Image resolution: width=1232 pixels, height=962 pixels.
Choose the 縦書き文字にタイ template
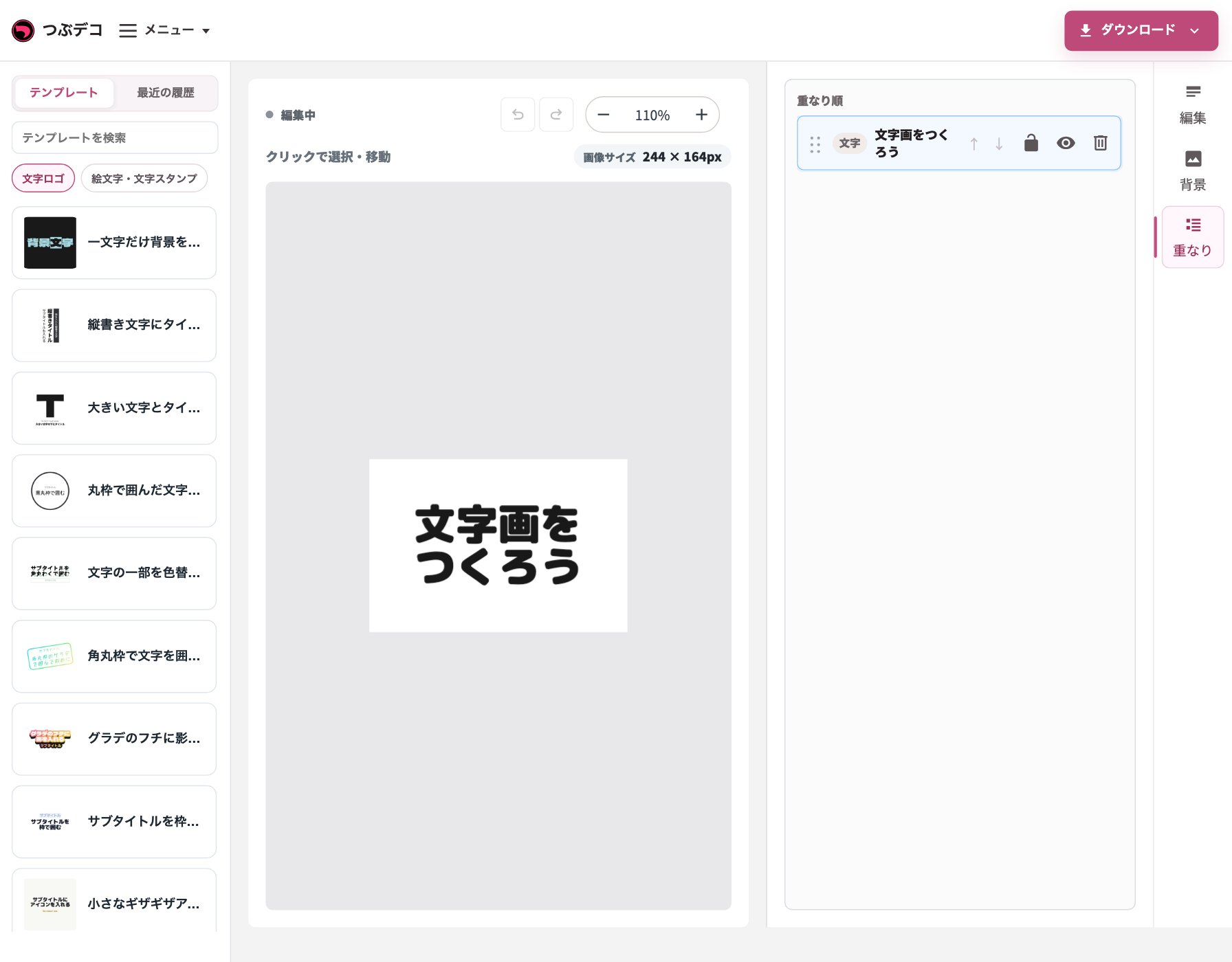(114, 325)
